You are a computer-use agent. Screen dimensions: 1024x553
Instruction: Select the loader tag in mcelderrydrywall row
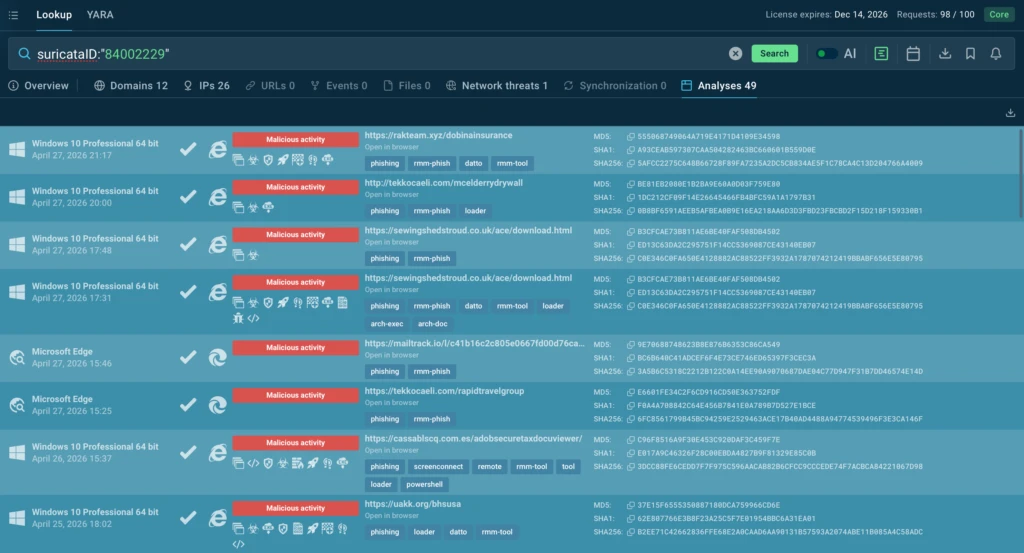click(x=475, y=211)
